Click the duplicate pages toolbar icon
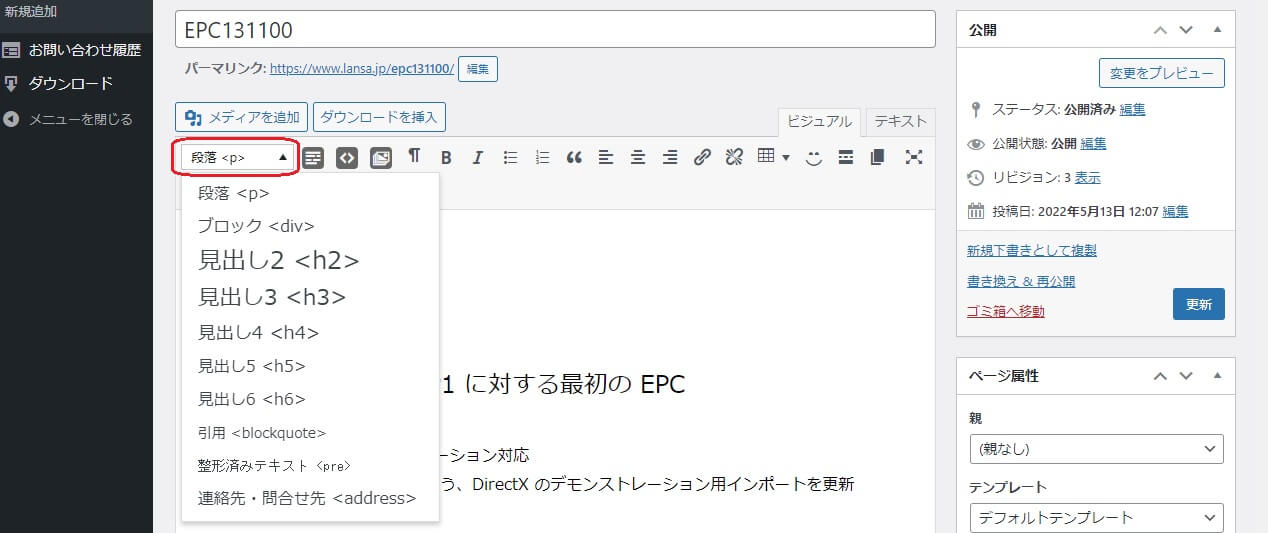The image size is (1268, 533). click(878, 157)
